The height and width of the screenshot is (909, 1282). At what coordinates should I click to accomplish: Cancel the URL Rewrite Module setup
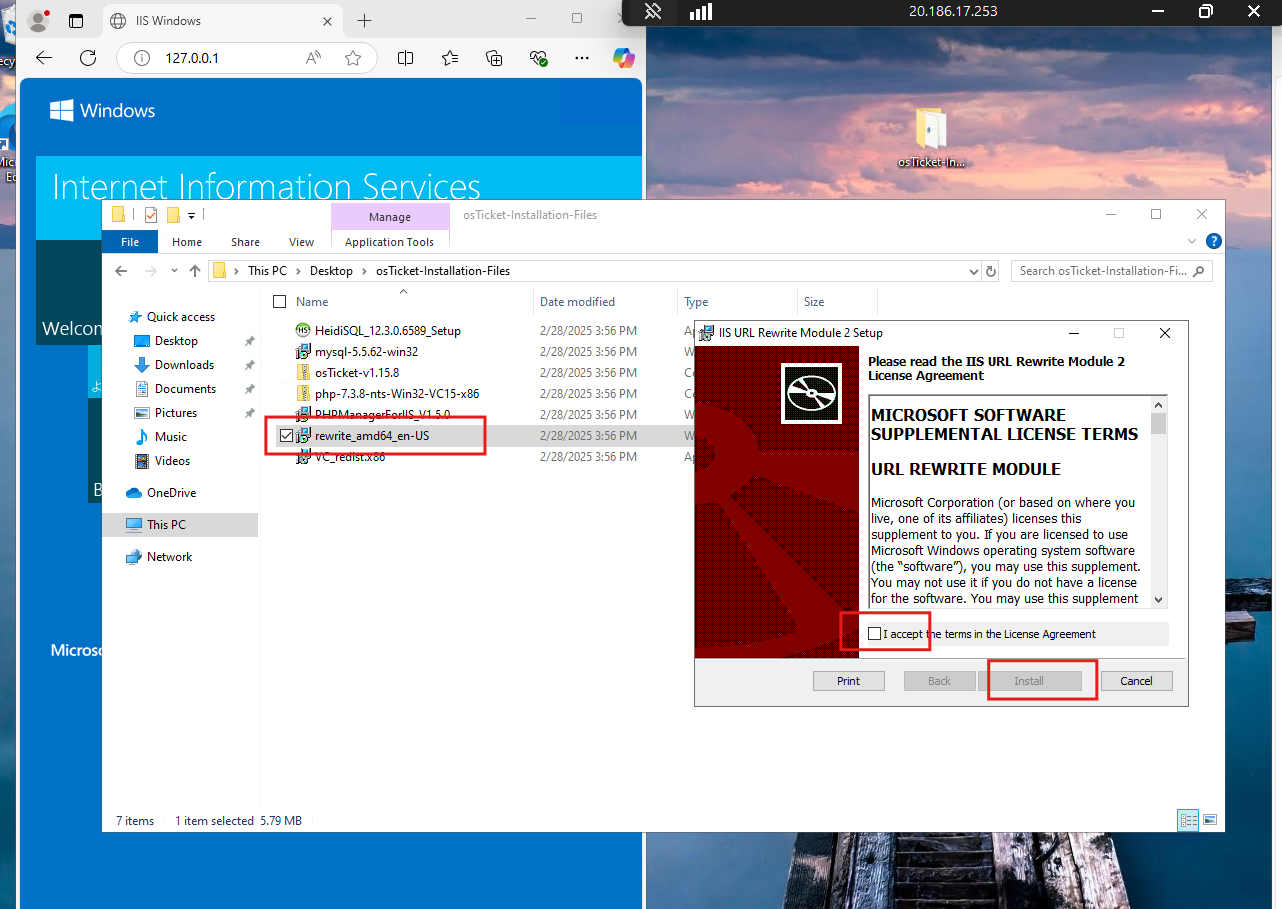tap(1136, 681)
